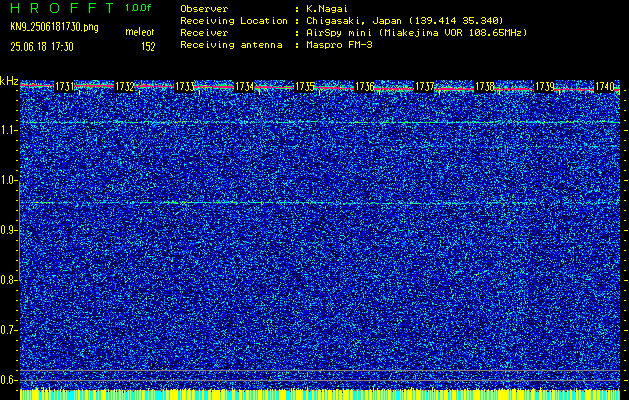Select the Chigasaki, Japan coordinates text
This screenshot has height=400, width=629.
[405, 21]
